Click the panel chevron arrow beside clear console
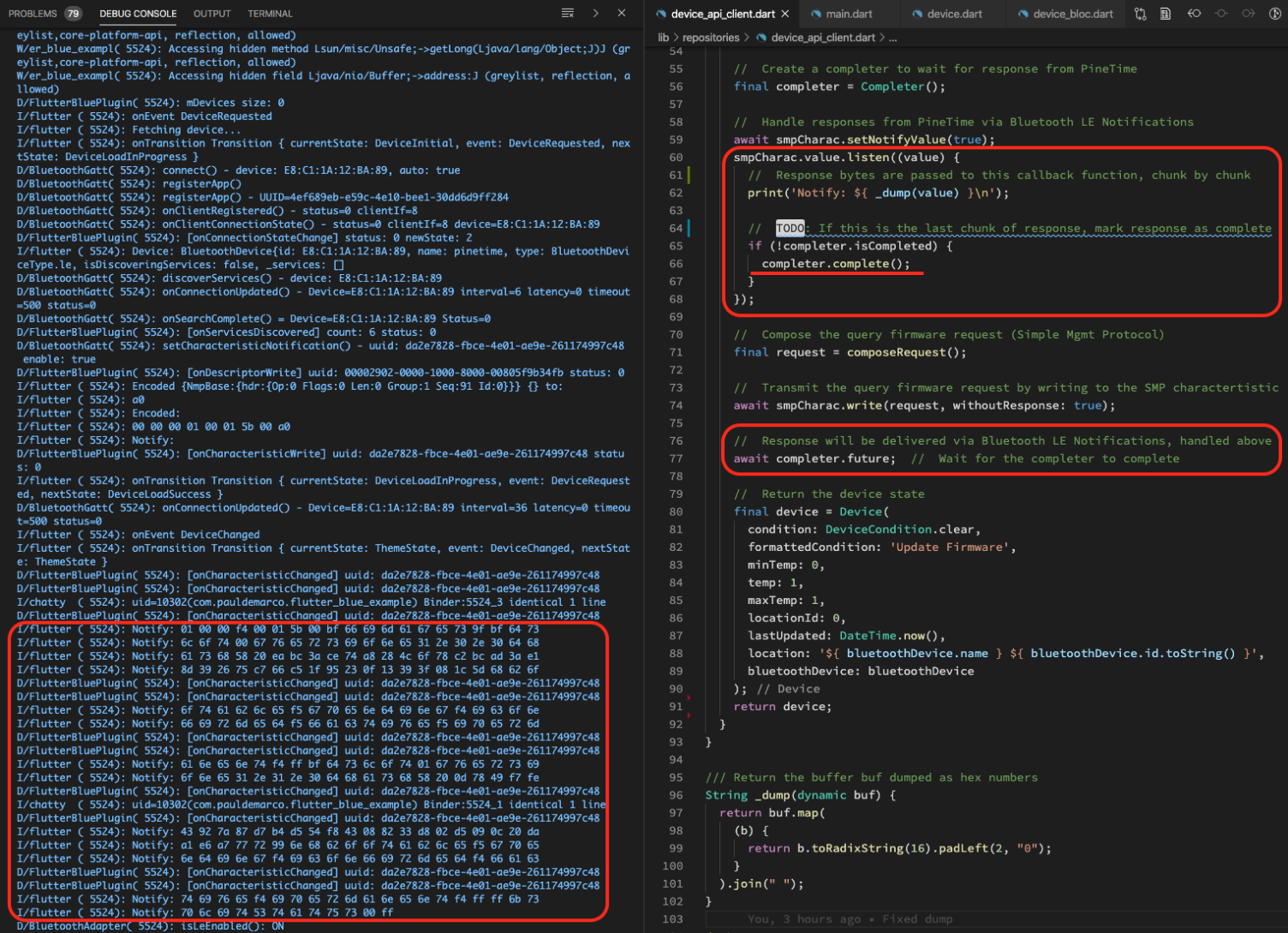1288x933 pixels. [x=595, y=14]
